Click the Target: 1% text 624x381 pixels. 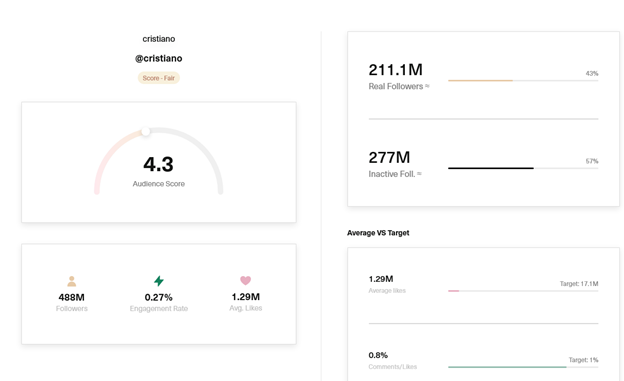(x=583, y=360)
